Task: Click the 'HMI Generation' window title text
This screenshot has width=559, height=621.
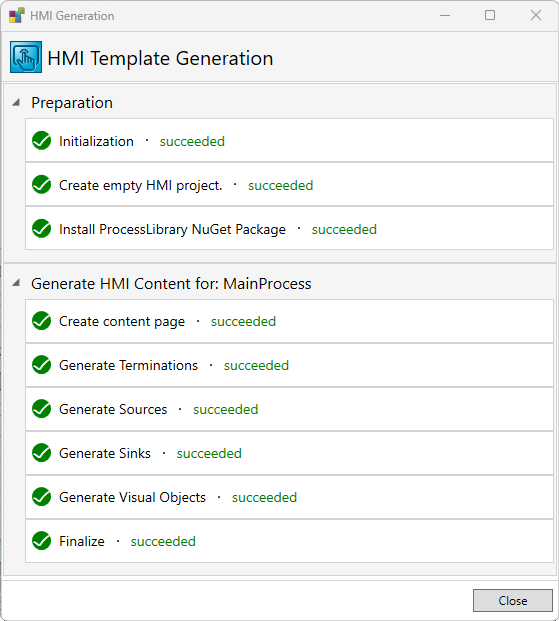Action: pos(72,16)
